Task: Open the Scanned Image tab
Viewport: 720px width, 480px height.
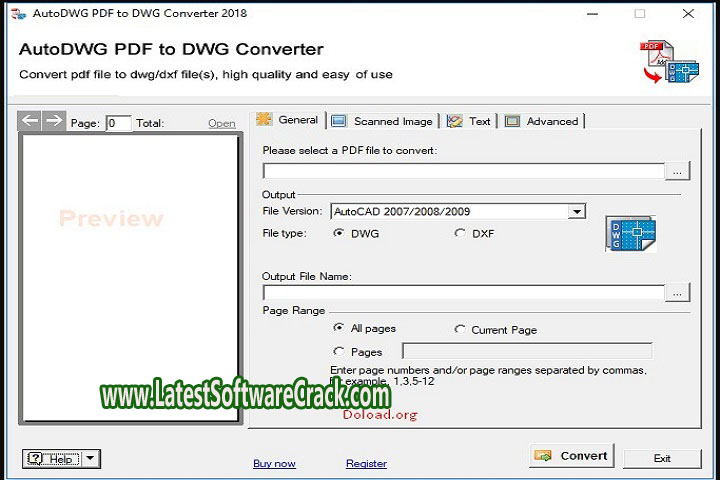Action: tap(382, 121)
